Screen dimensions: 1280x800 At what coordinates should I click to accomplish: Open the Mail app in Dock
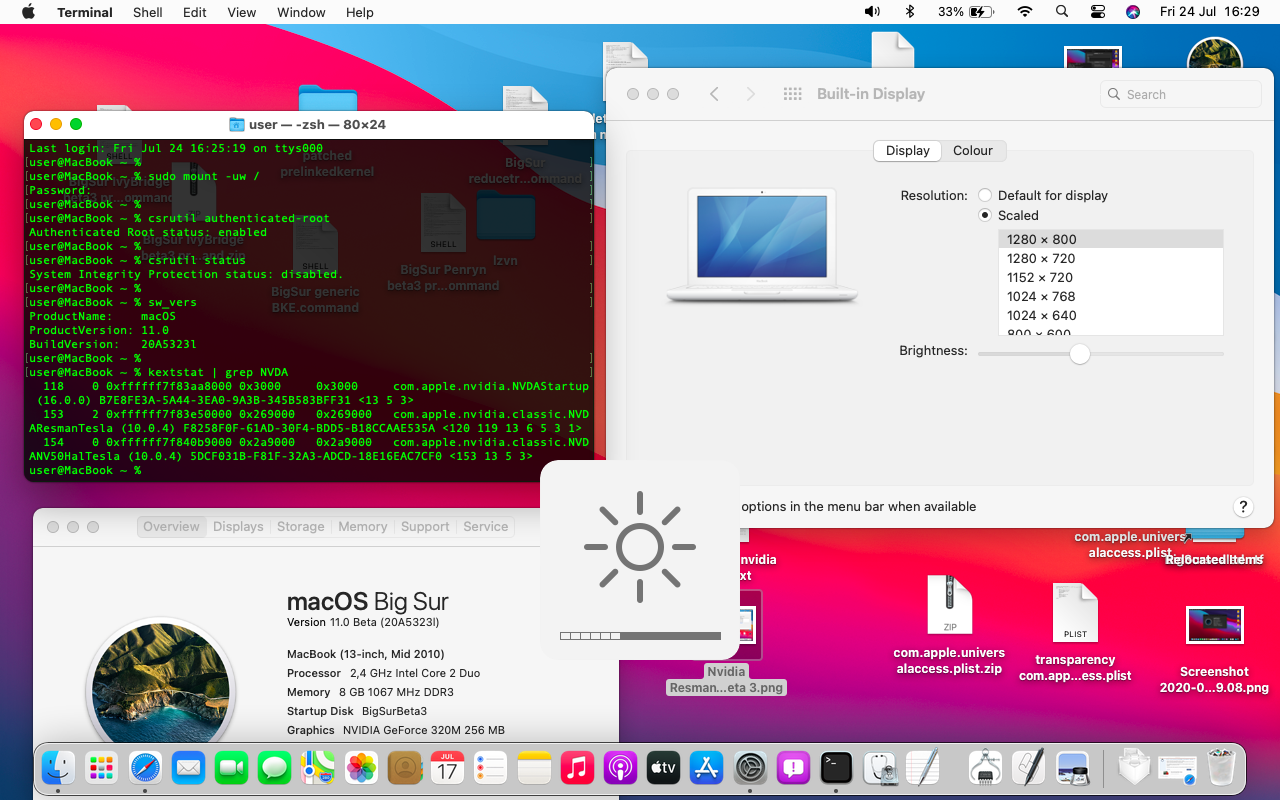click(188, 768)
